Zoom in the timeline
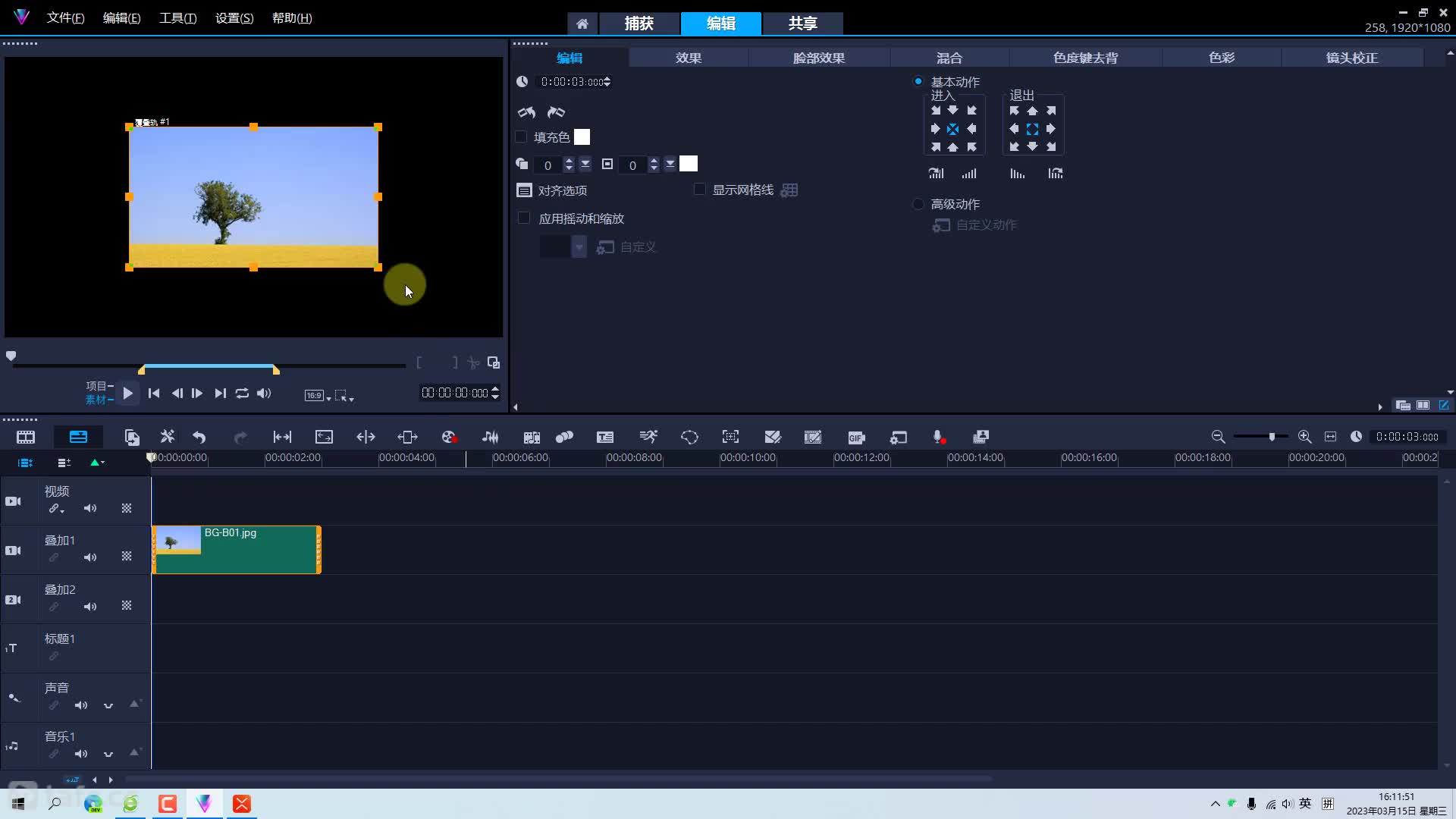The width and height of the screenshot is (1456, 819). tap(1304, 437)
